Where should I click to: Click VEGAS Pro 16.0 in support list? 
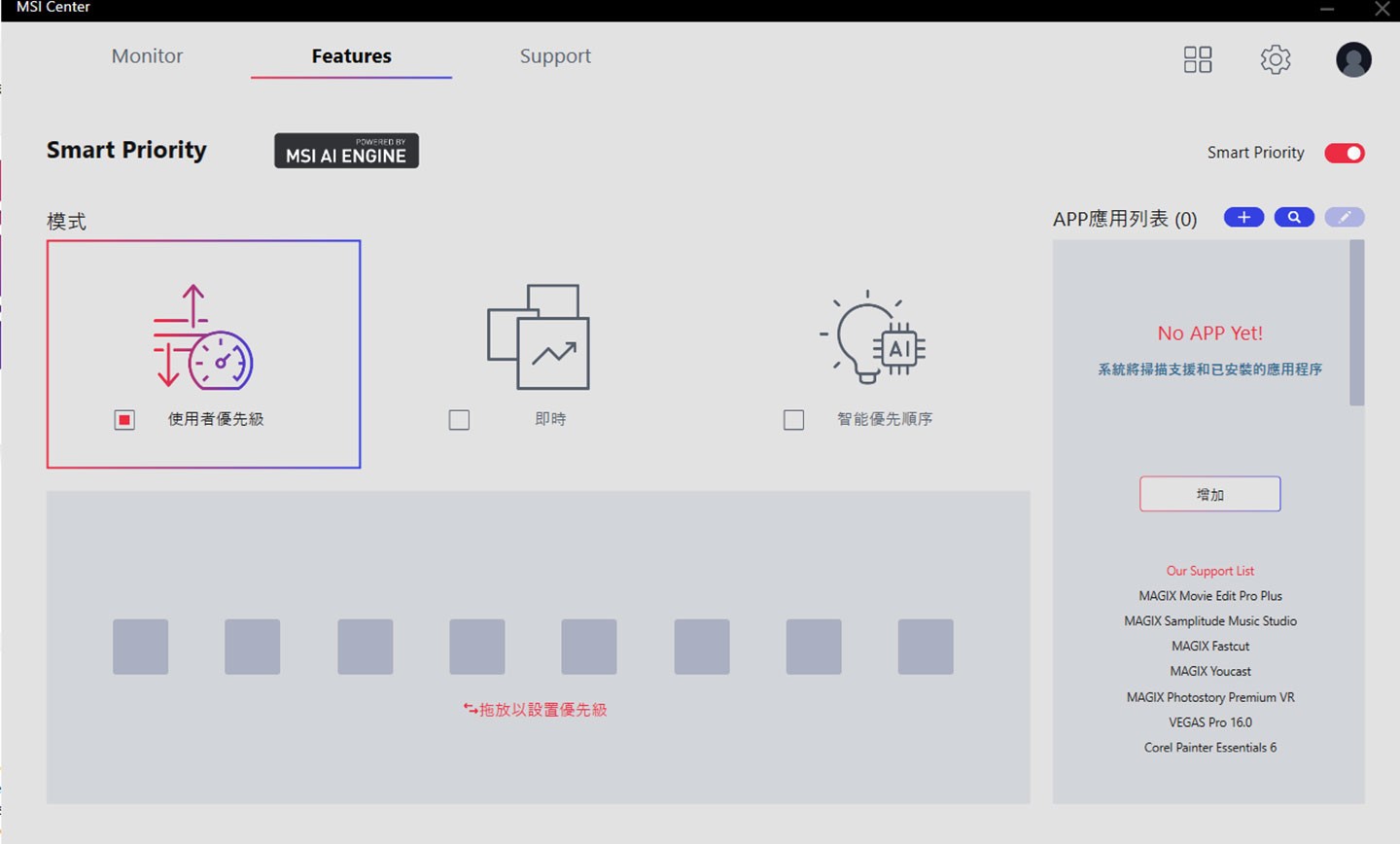point(1210,722)
